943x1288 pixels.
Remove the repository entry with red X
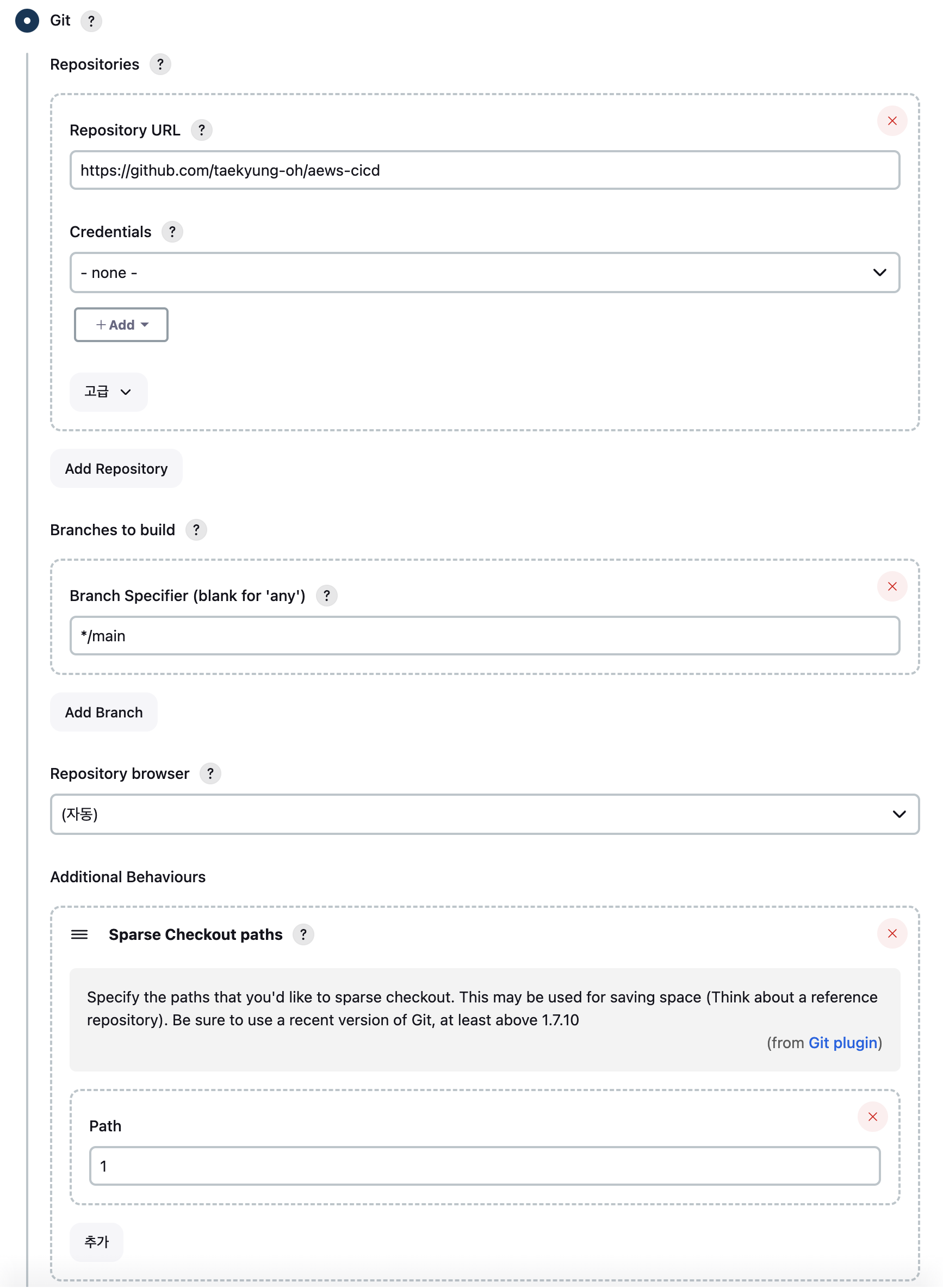pos(892,121)
